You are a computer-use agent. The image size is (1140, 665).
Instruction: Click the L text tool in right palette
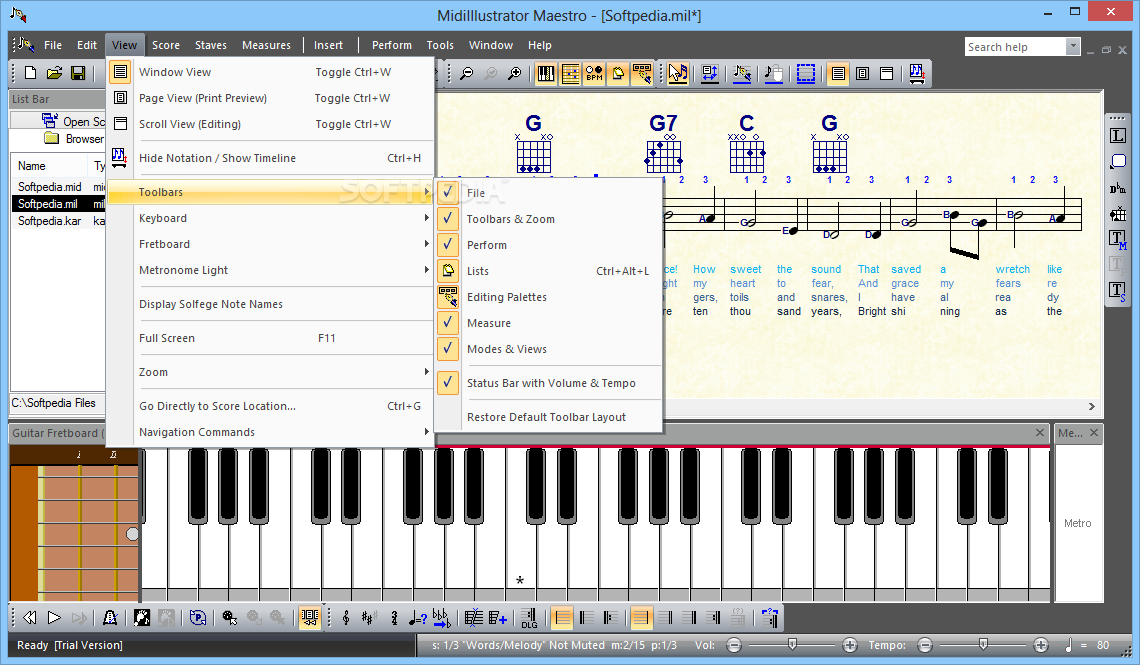coord(1117,136)
